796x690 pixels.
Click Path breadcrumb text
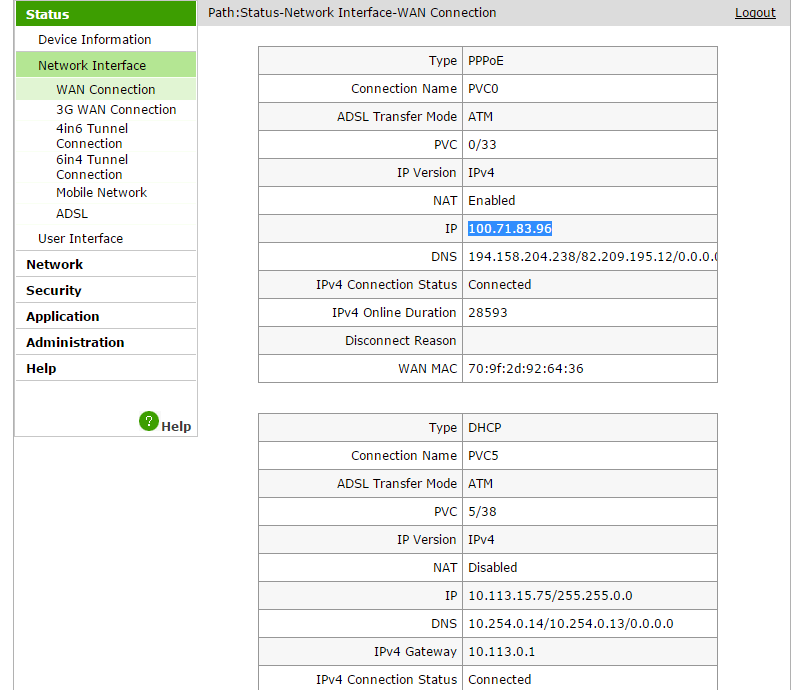point(352,13)
